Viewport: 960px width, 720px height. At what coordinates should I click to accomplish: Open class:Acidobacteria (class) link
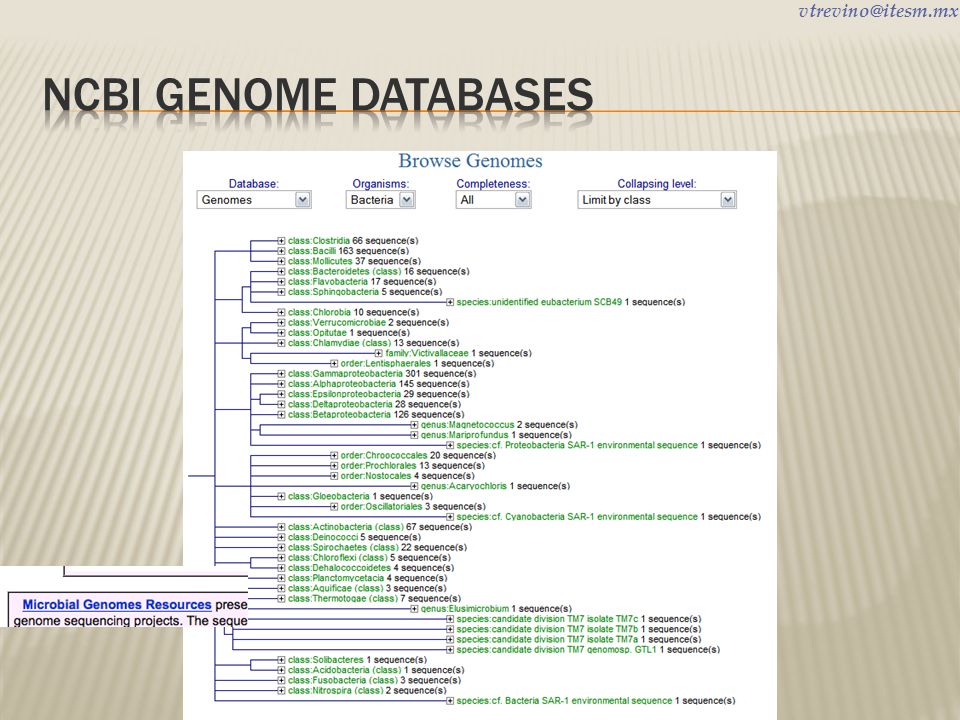tap(345, 670)
